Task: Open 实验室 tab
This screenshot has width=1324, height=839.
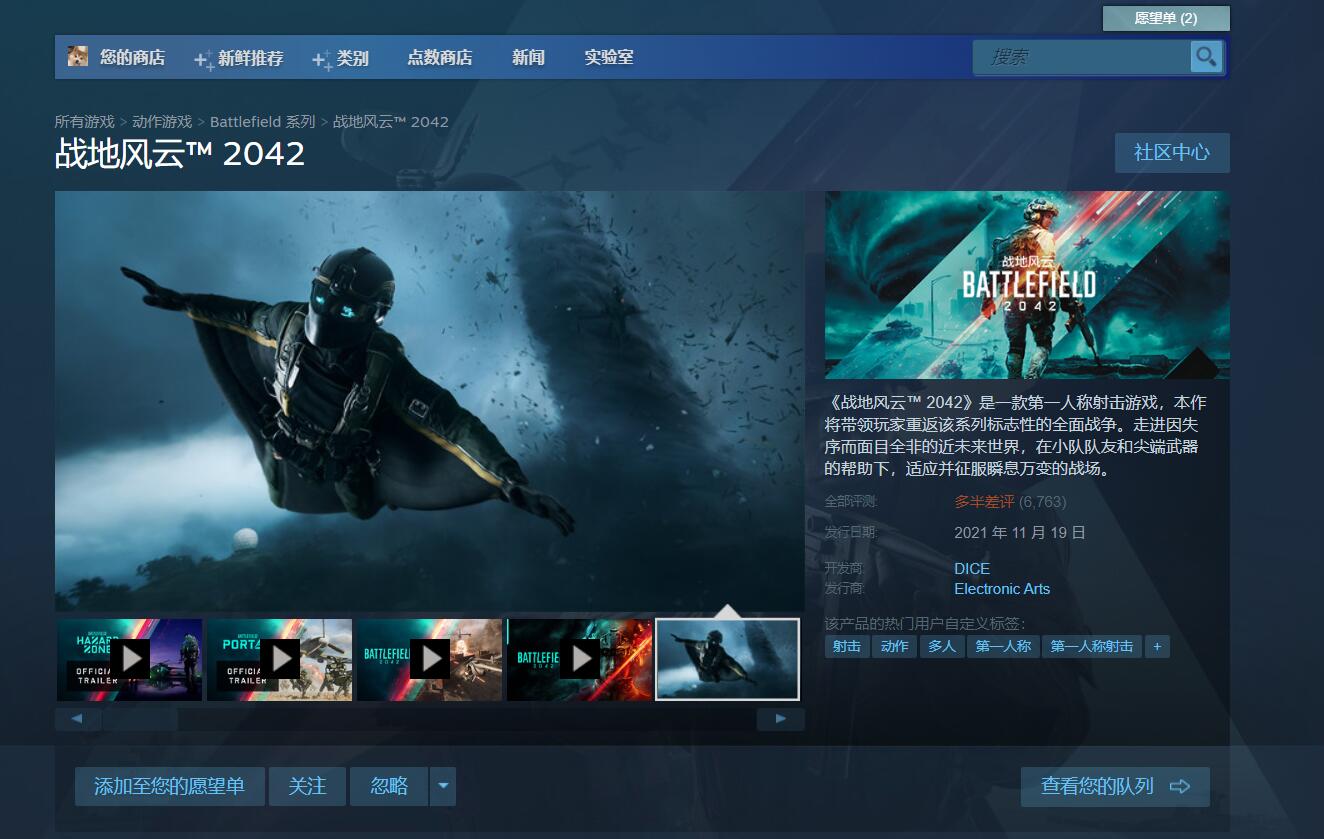Action: click(x=609, y=57)
